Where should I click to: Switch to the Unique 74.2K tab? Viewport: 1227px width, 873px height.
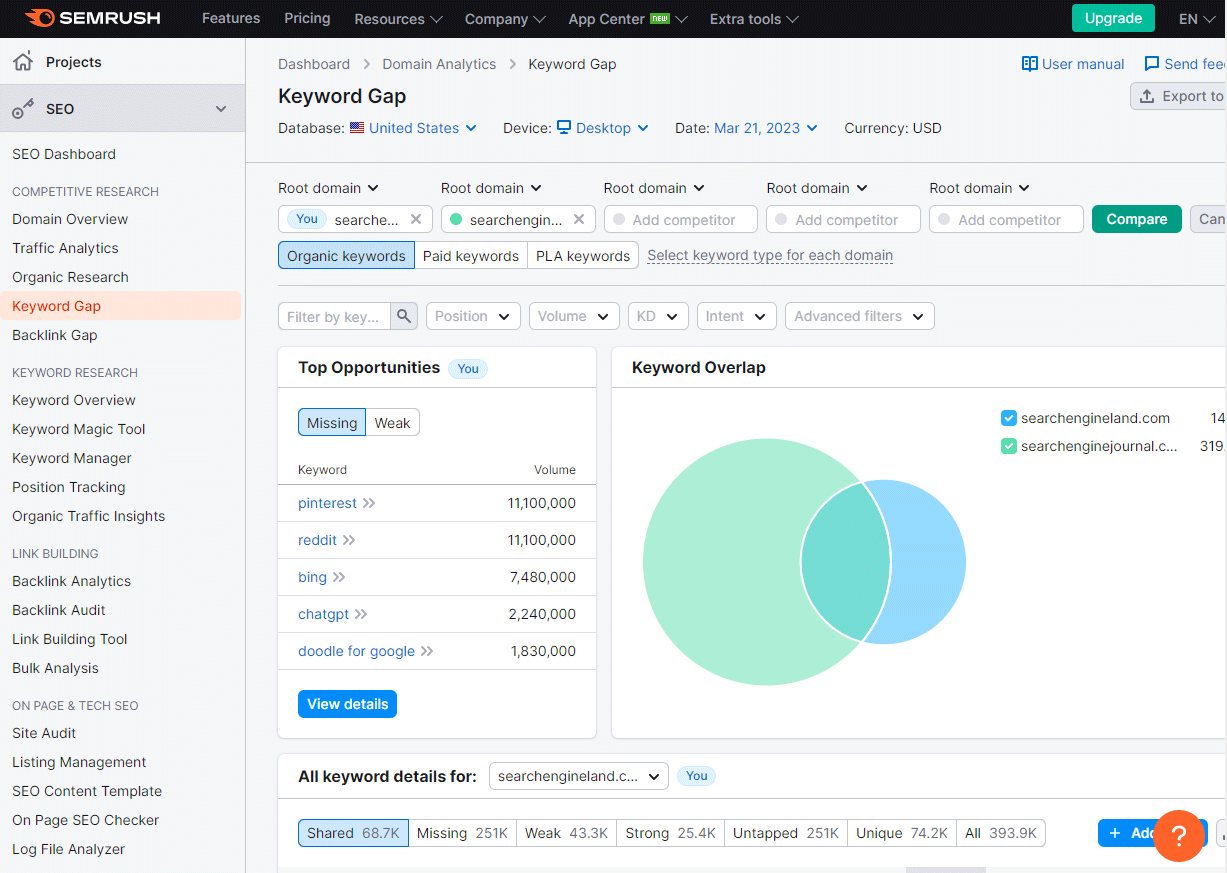(x=902, y=833)
